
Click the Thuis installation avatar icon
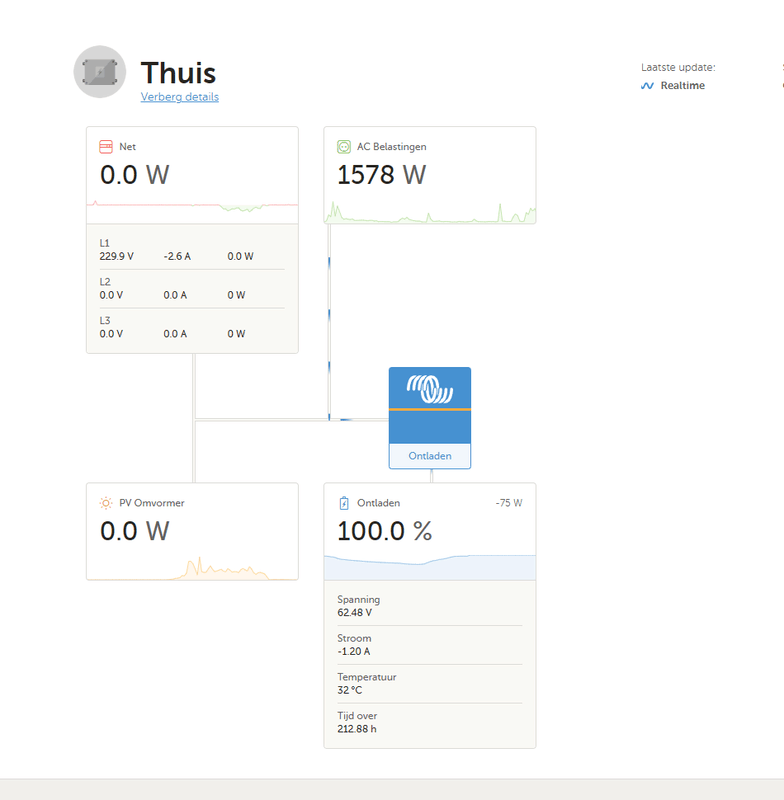pos(100,71)
